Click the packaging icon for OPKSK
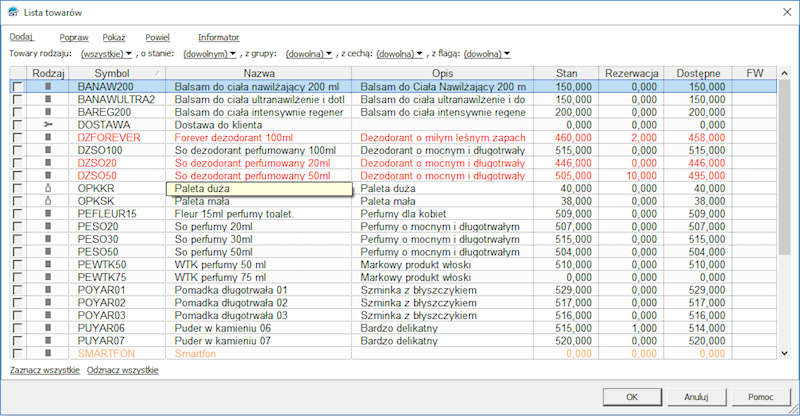 click(48, 201)
